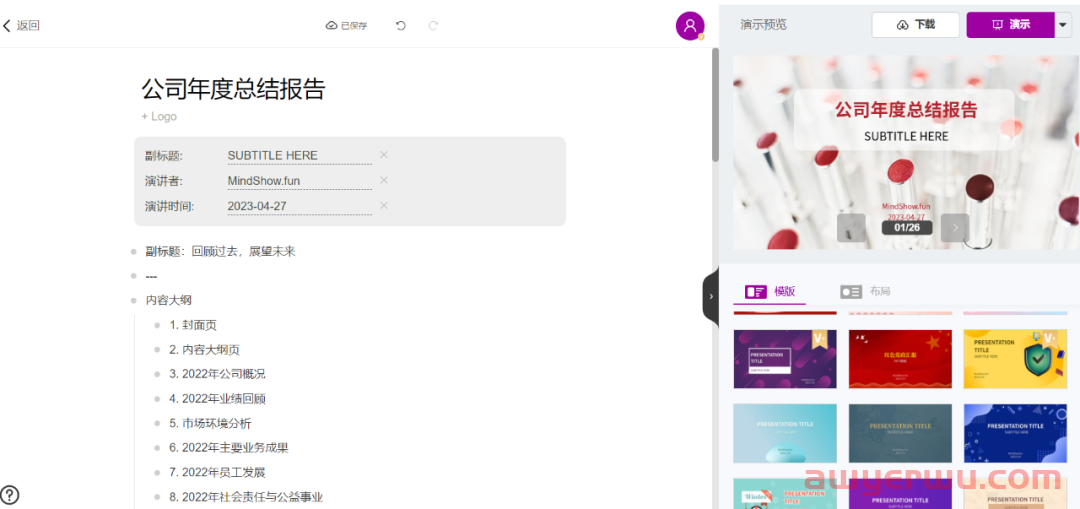Switch to the 模版 tab
Image resolution: width=1080 pixels, height=509 pixels.
click(x=770, y=291)
